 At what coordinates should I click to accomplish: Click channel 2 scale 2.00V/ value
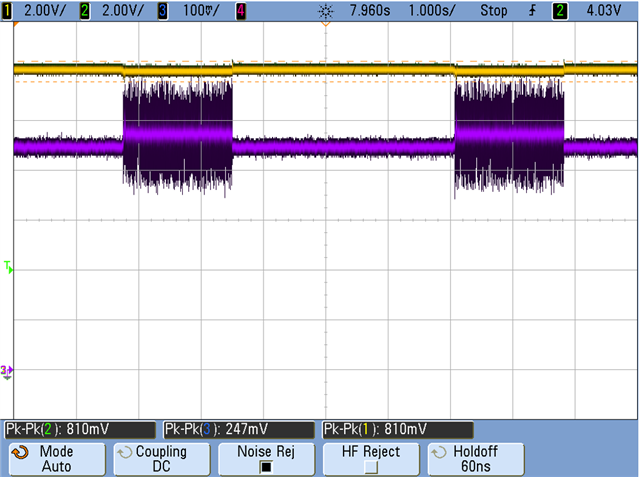click(122, 11)
